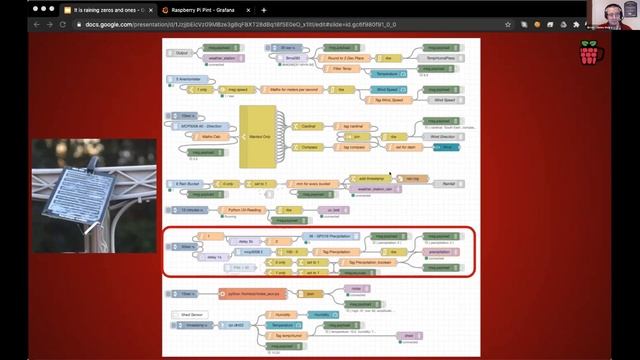
Task: Click the '5 Anemometer' input node
Action: tap(188, 79)
